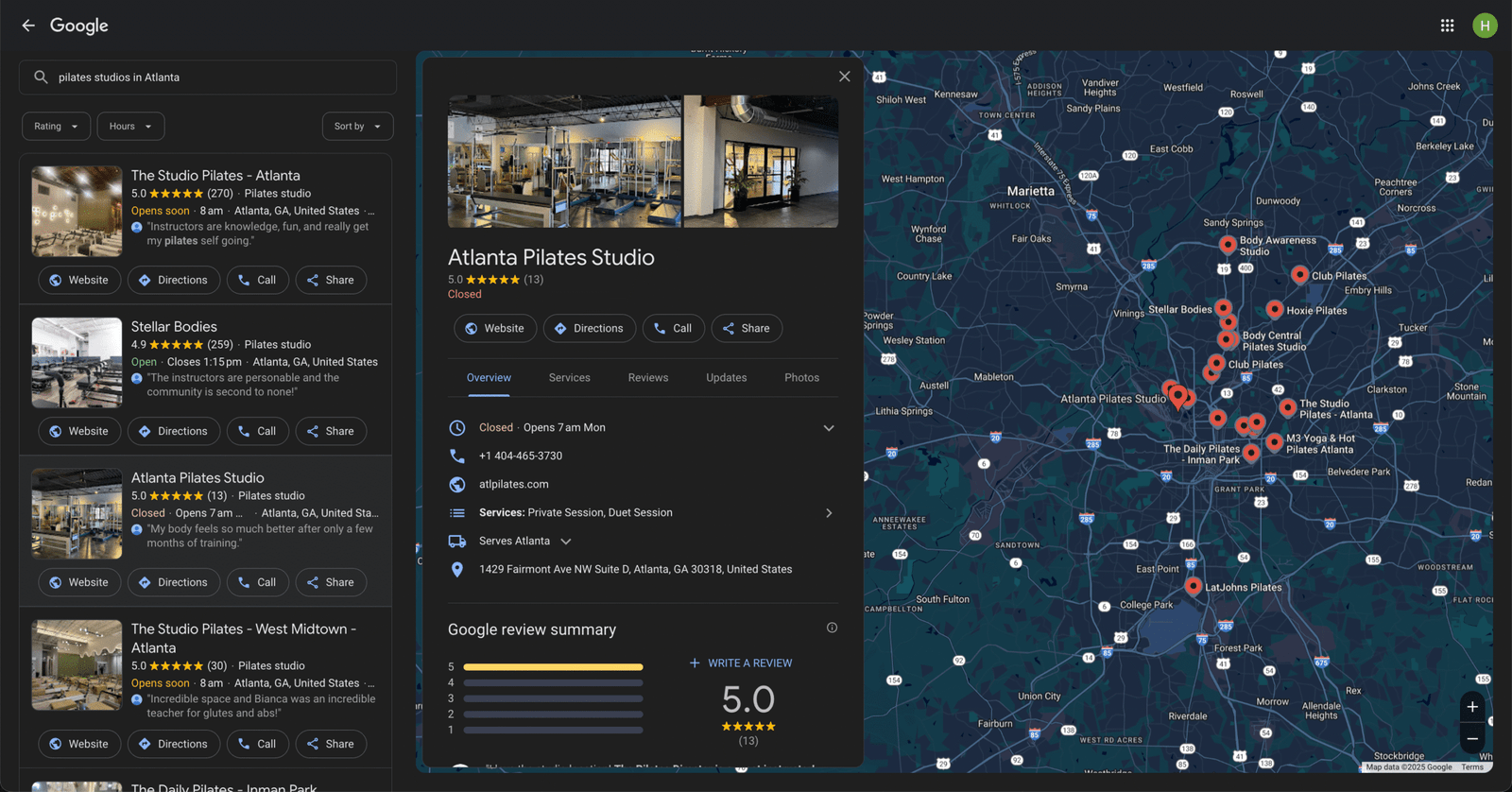Screen dimensions: 1512x792
Task: Get Directions to The Studio Pilates West Midtown
Action: (x=174, y=744)
